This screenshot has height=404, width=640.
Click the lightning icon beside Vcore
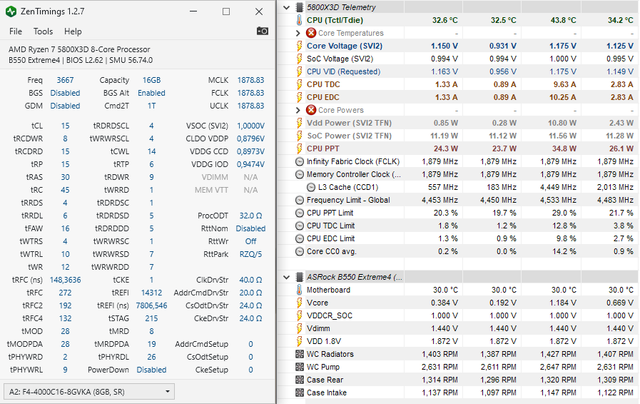[299, 303]
